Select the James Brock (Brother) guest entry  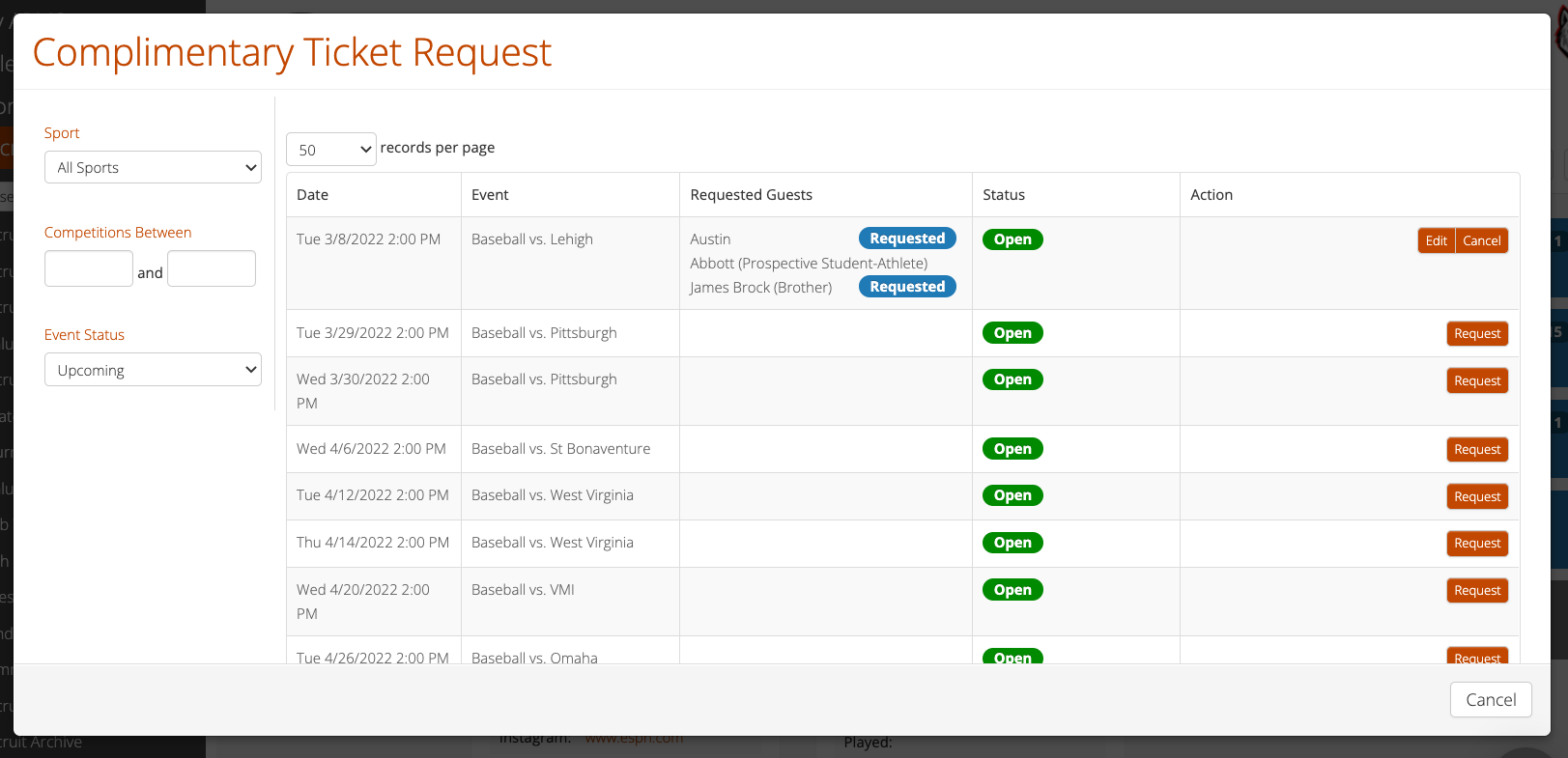click(760, 288)
